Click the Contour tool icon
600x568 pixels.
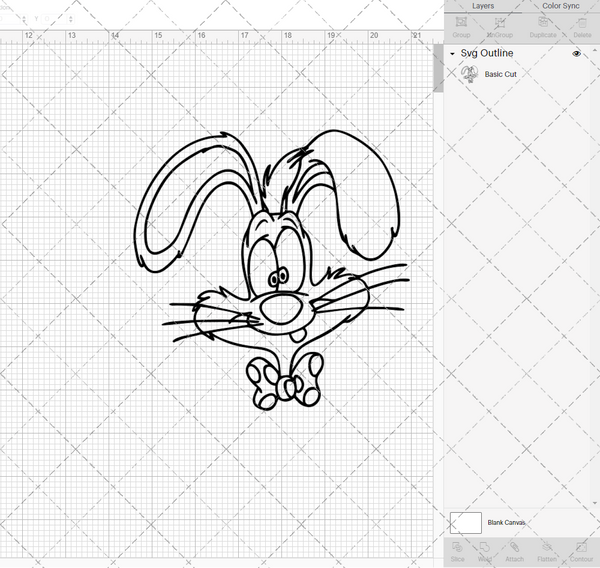(581, 547)
